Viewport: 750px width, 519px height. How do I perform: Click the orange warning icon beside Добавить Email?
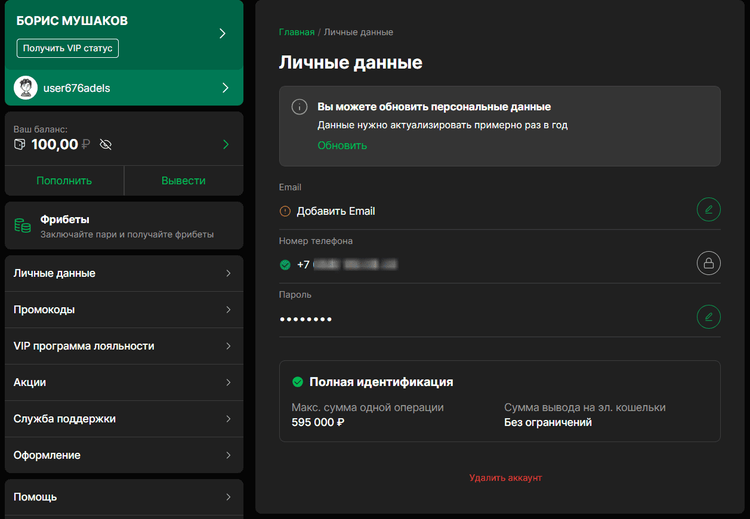285,211
